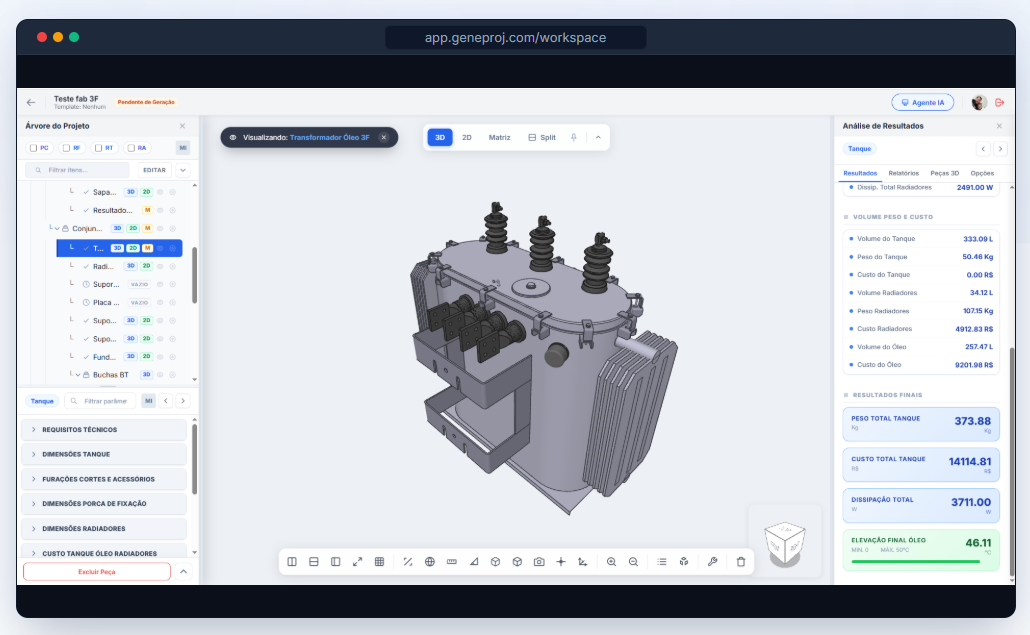Zoom in with the magnifier plus icon
Viewport: 1030px width, 635px height.
coord(612,561)
